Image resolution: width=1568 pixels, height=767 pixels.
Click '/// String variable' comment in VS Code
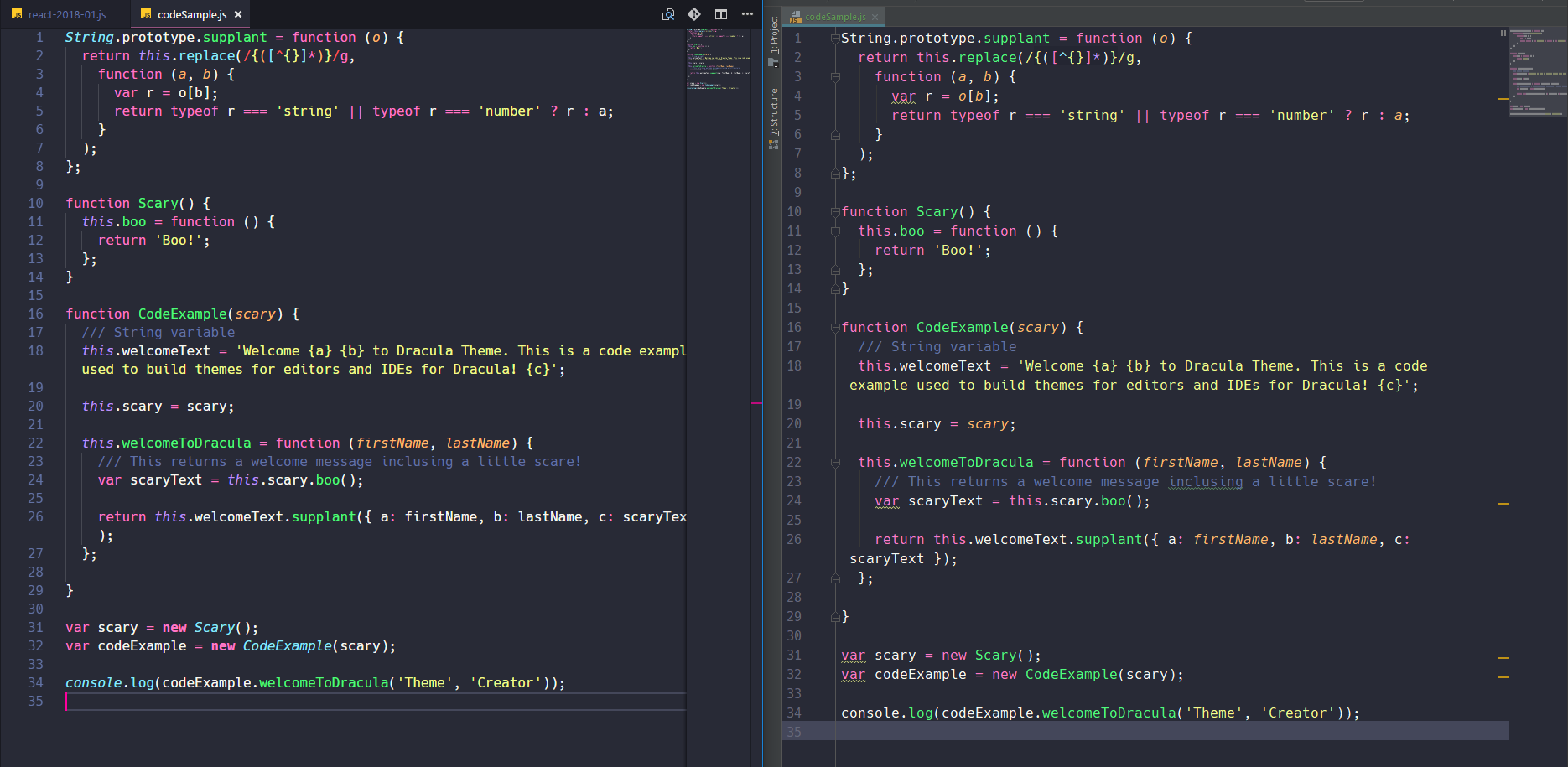158,332
